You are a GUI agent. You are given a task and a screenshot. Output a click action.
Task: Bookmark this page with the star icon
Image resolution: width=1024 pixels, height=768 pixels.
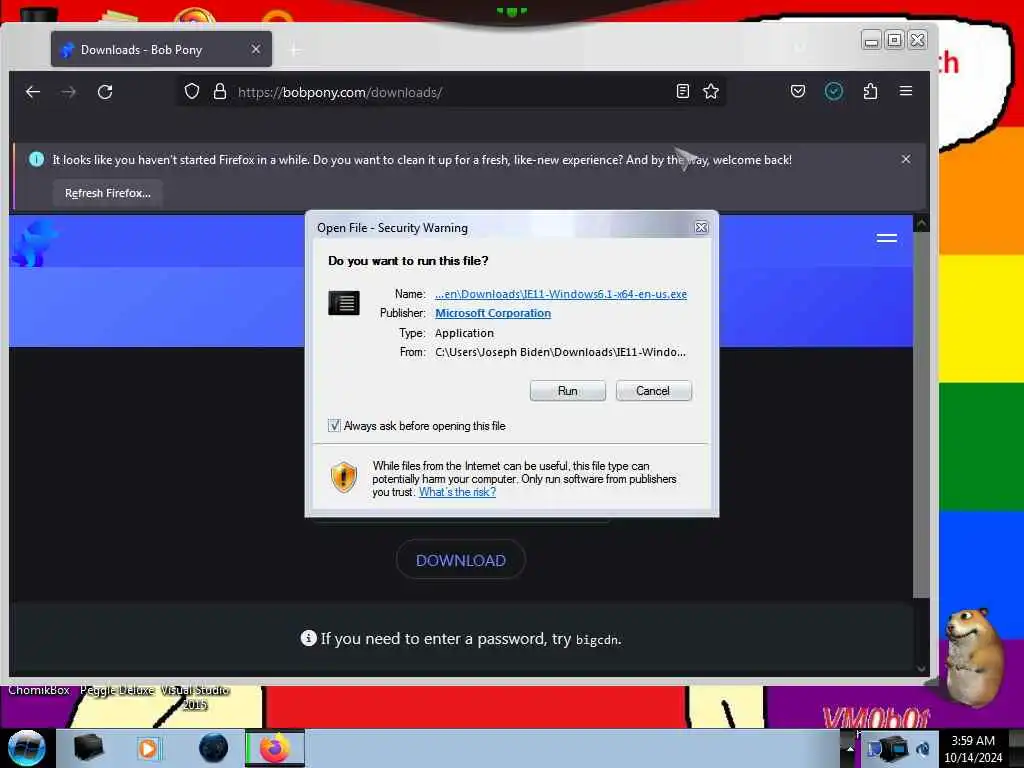[711, 91]
